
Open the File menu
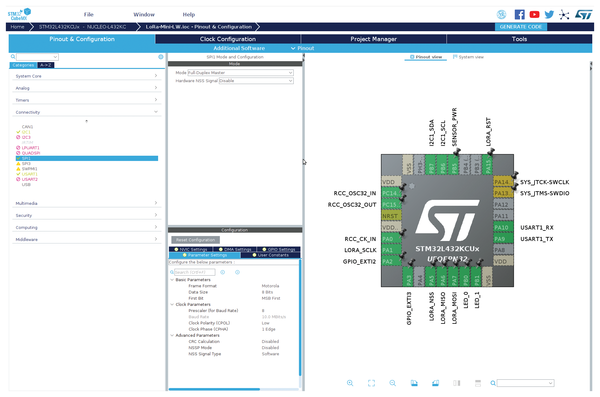point(89,15)
